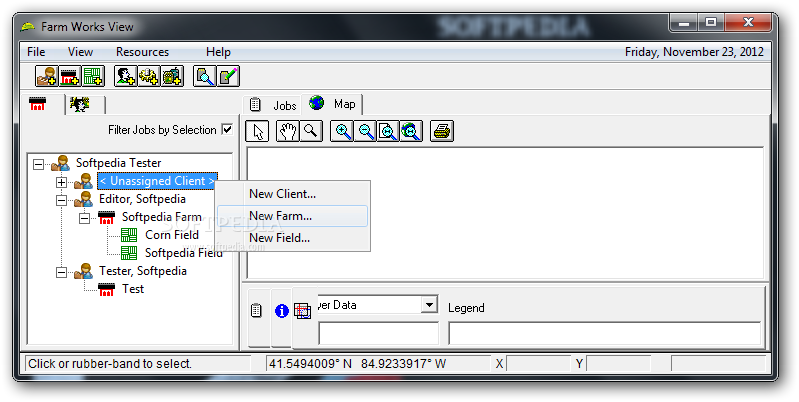Open the File menu
This screenshot has width=799, height=402.
coord(36,52)
